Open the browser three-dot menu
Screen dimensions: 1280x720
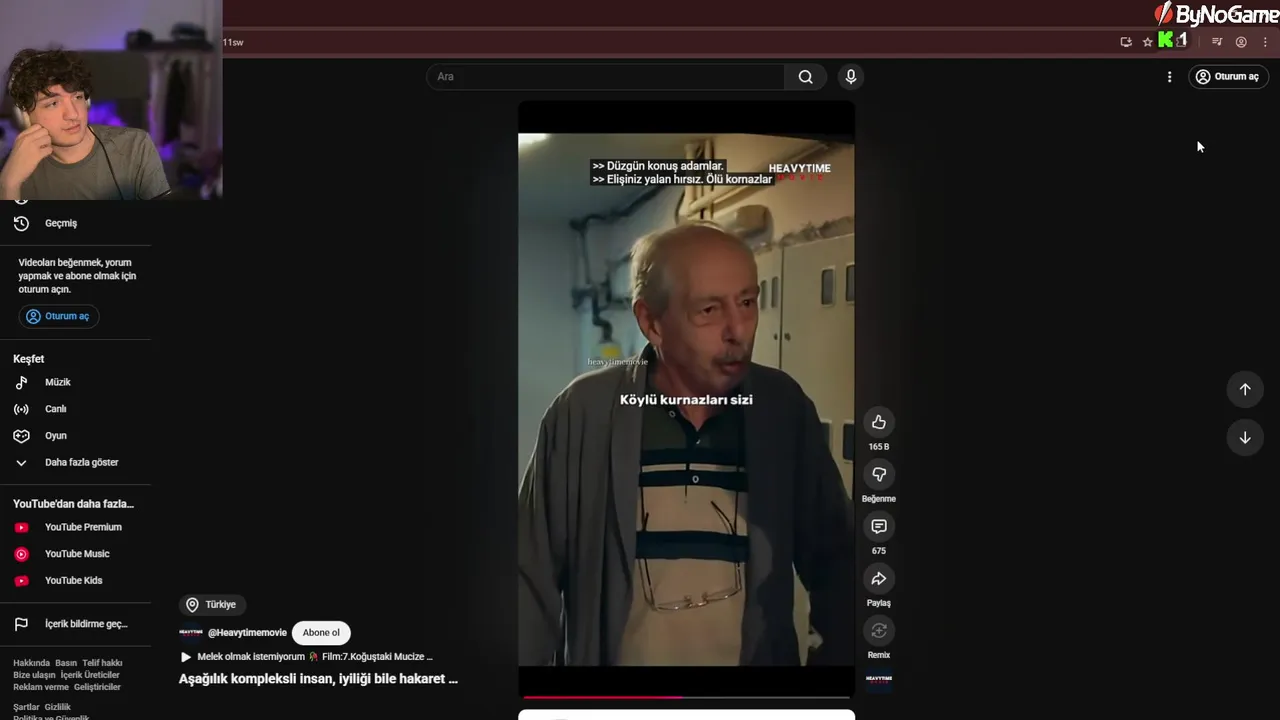point(1265,42)
